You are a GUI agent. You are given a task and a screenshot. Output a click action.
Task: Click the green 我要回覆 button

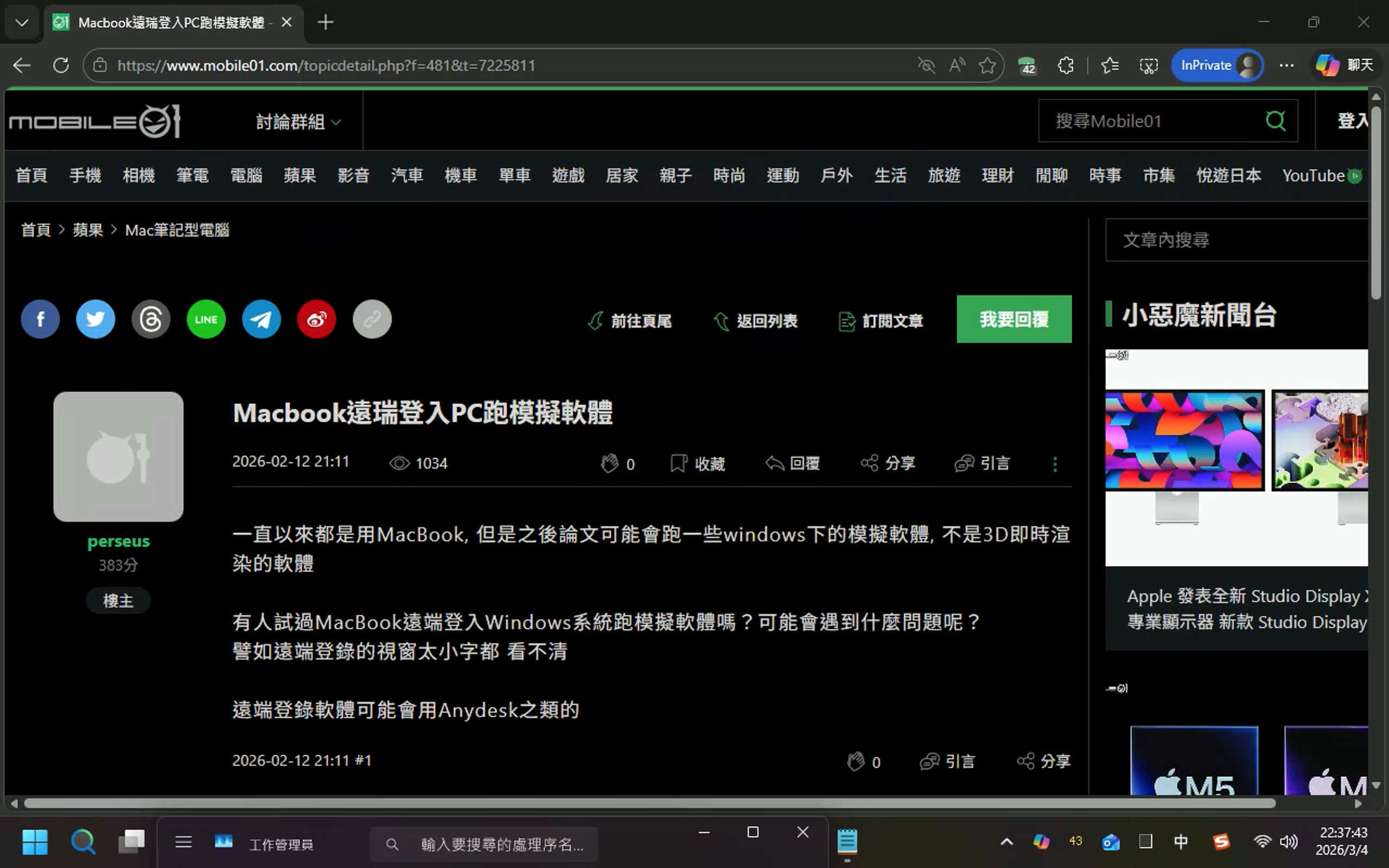tap(1014, 319)
